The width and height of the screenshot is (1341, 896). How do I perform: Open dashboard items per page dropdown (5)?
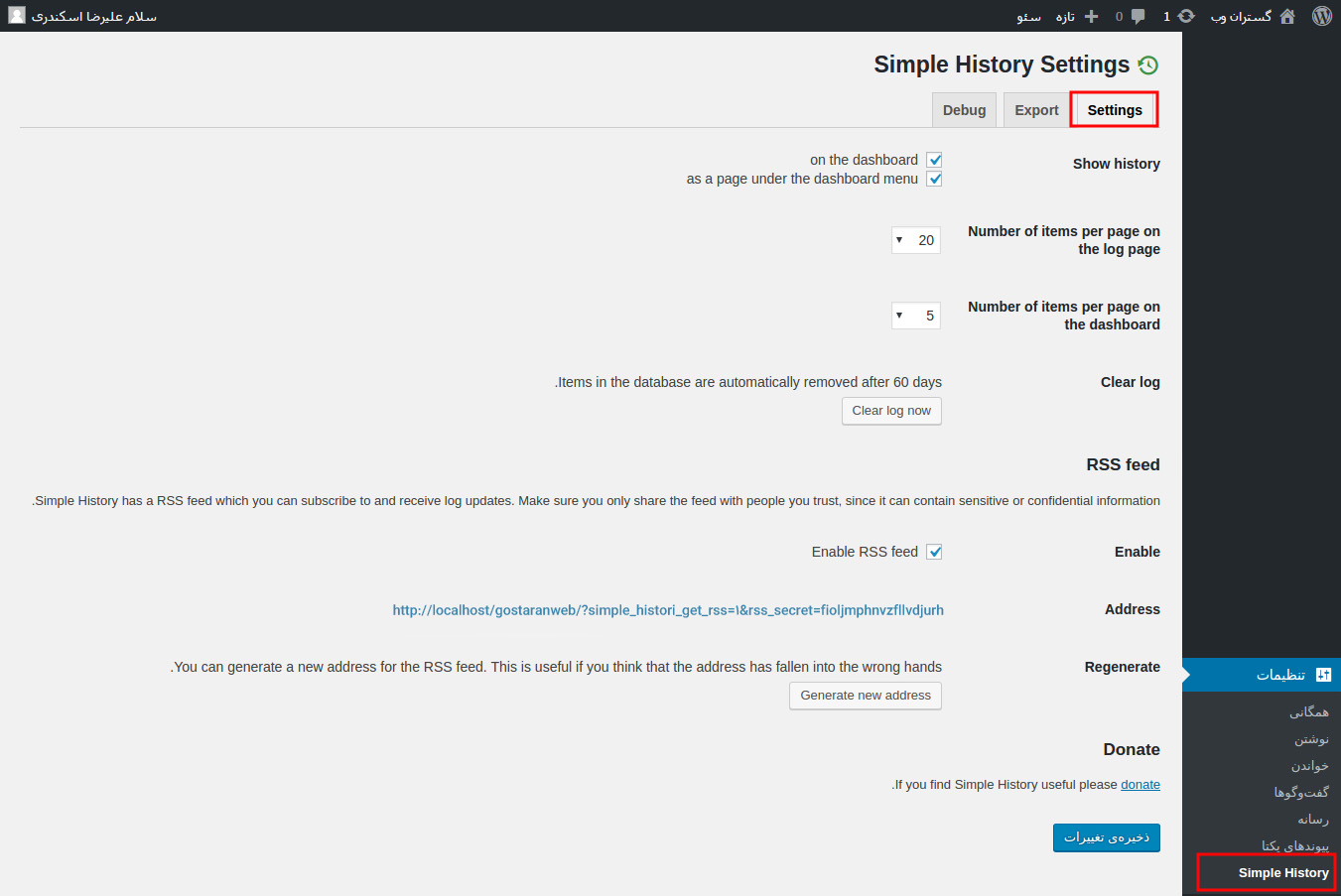point(915,316)
